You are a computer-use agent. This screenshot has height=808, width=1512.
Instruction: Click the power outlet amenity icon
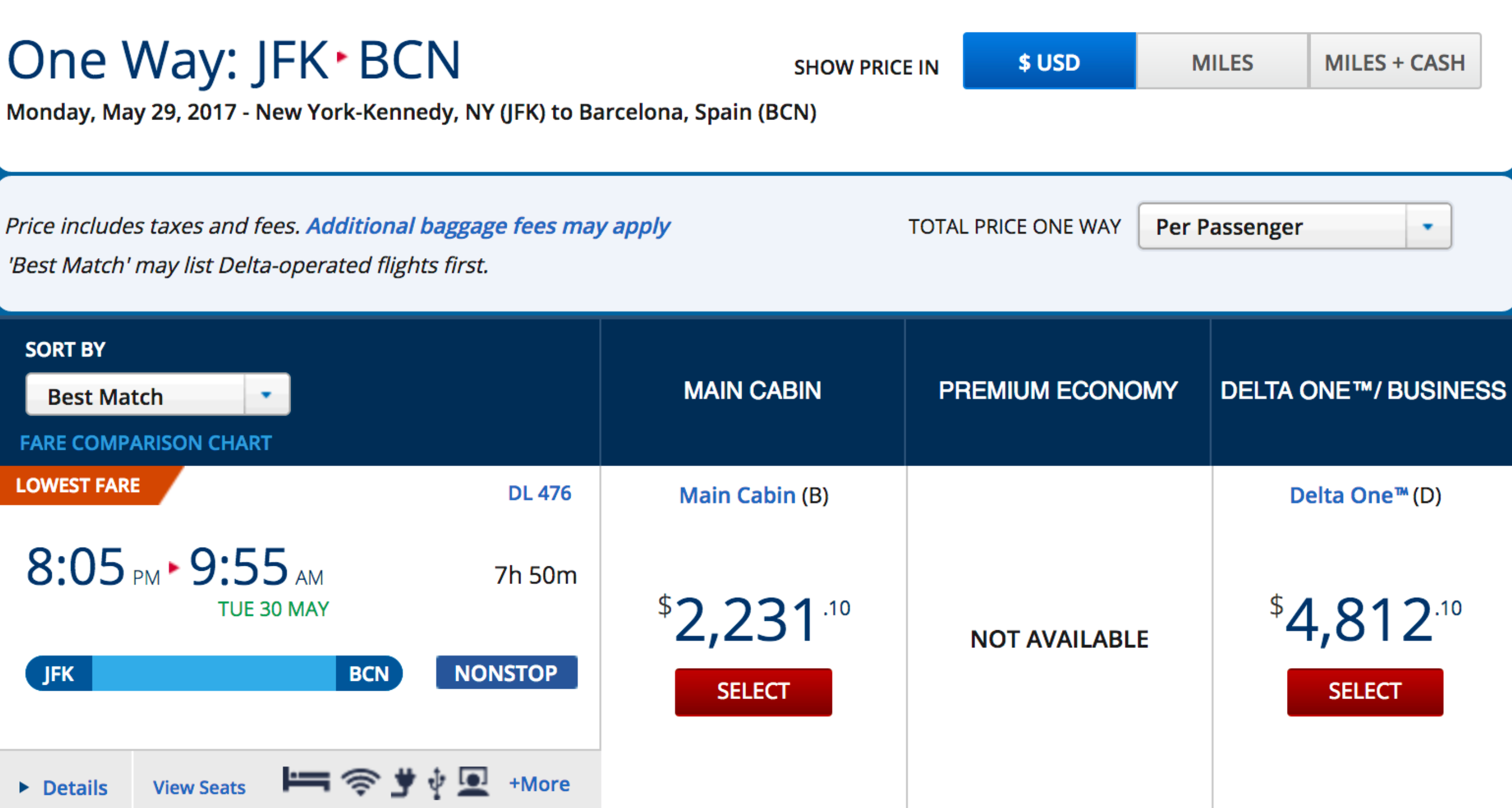point(404,783)
